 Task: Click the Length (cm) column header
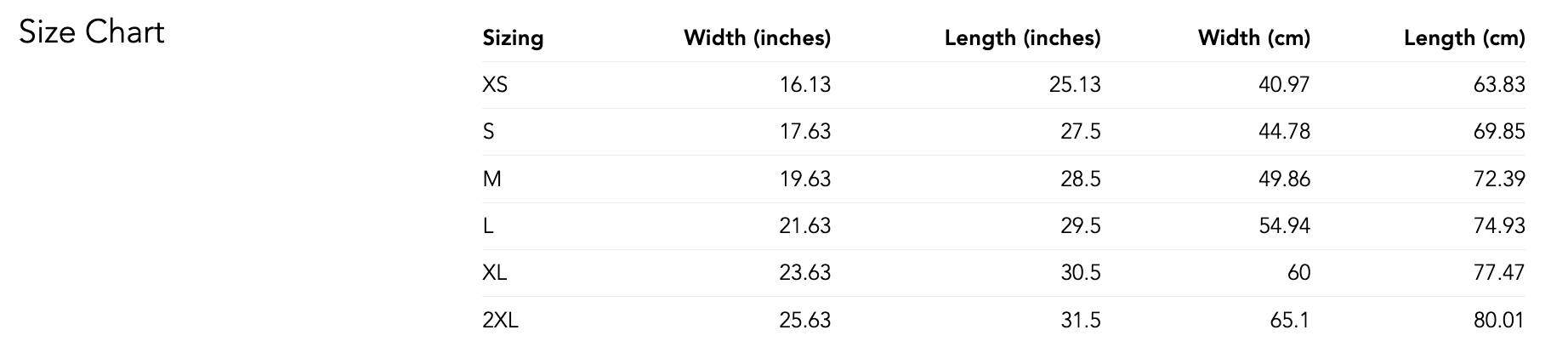1464,38
